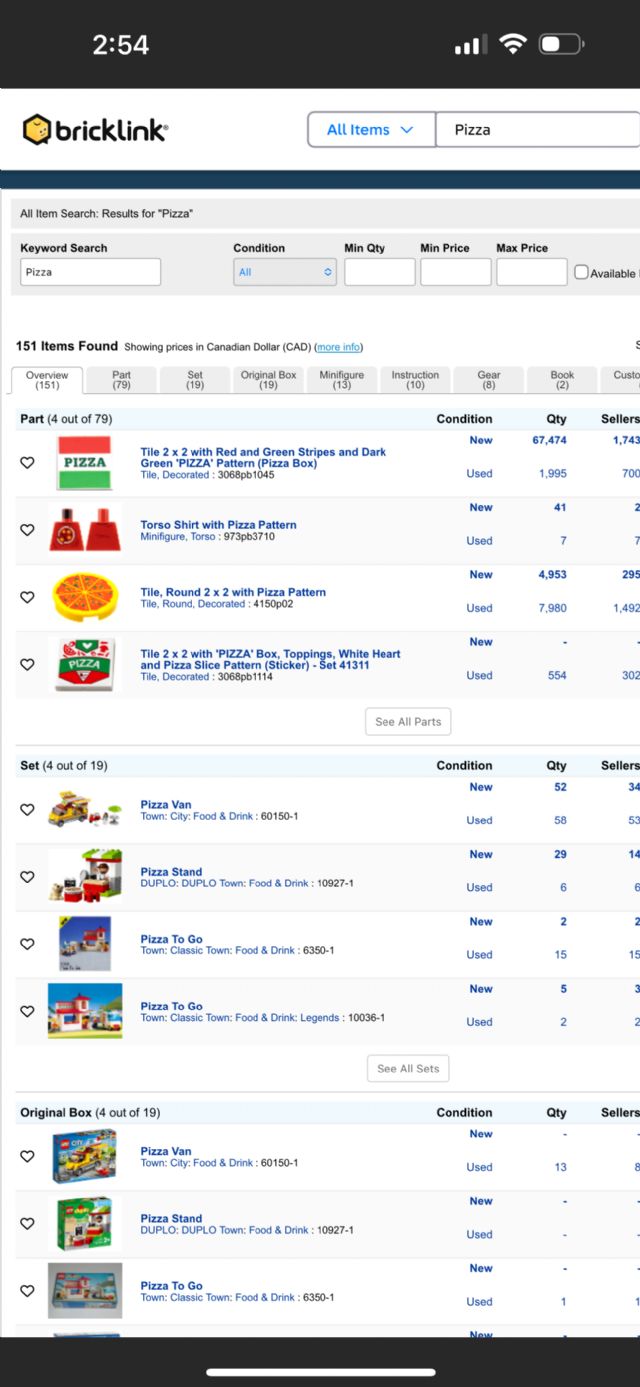Favorite the DUPLO Pizza Stand set

28,877
